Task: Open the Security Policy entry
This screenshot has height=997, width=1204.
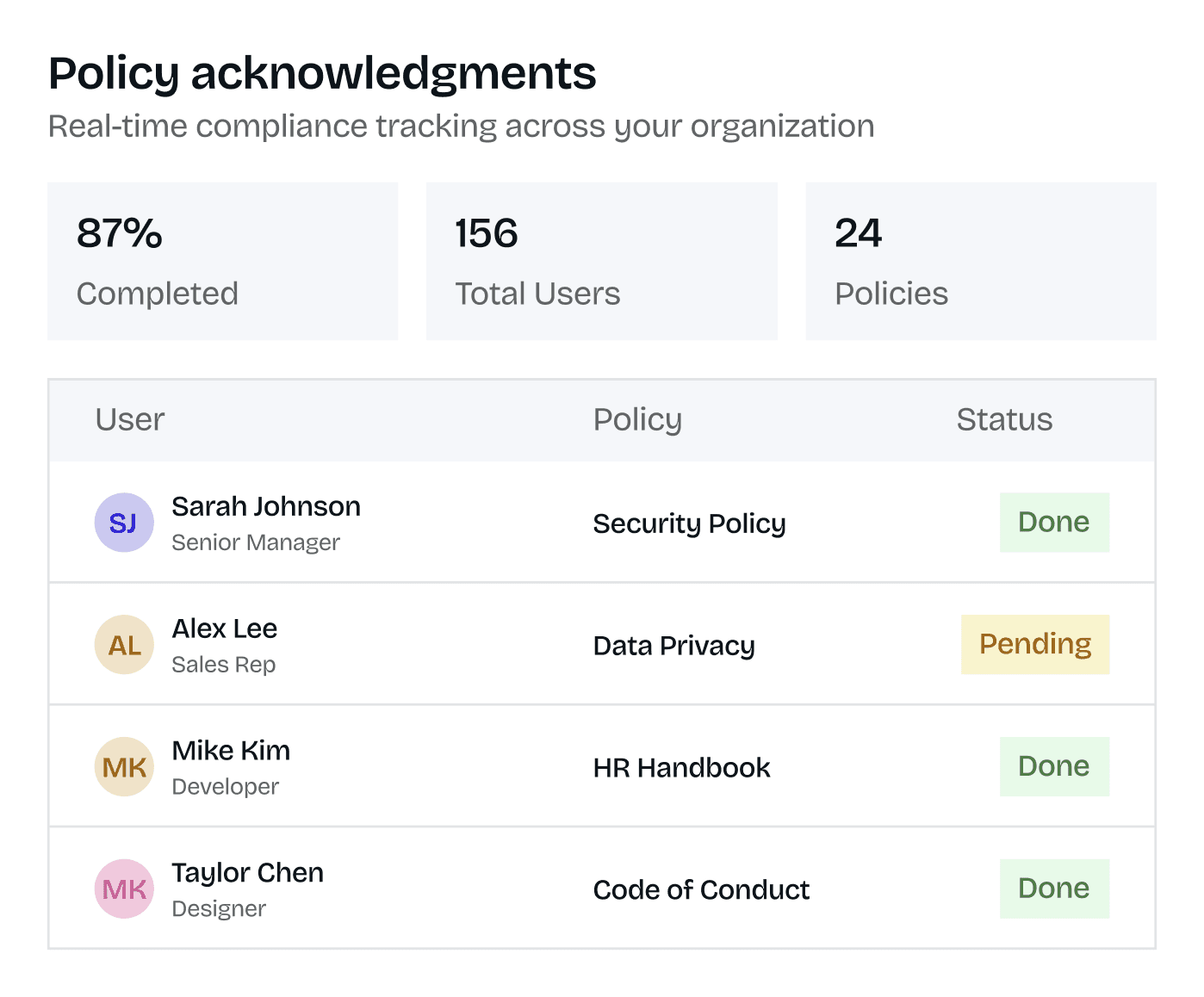Action: pyautogui.click(x=689, y=523)
